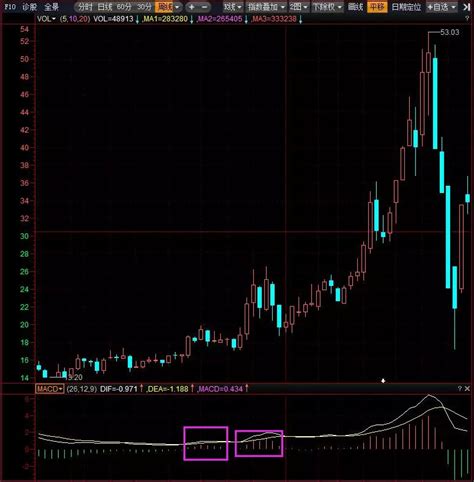Image resolution: width=474 pixels, height=482 pixels.
Task: Open the VOL indicator selector dropdown
Action: click(x=46, y=19)
